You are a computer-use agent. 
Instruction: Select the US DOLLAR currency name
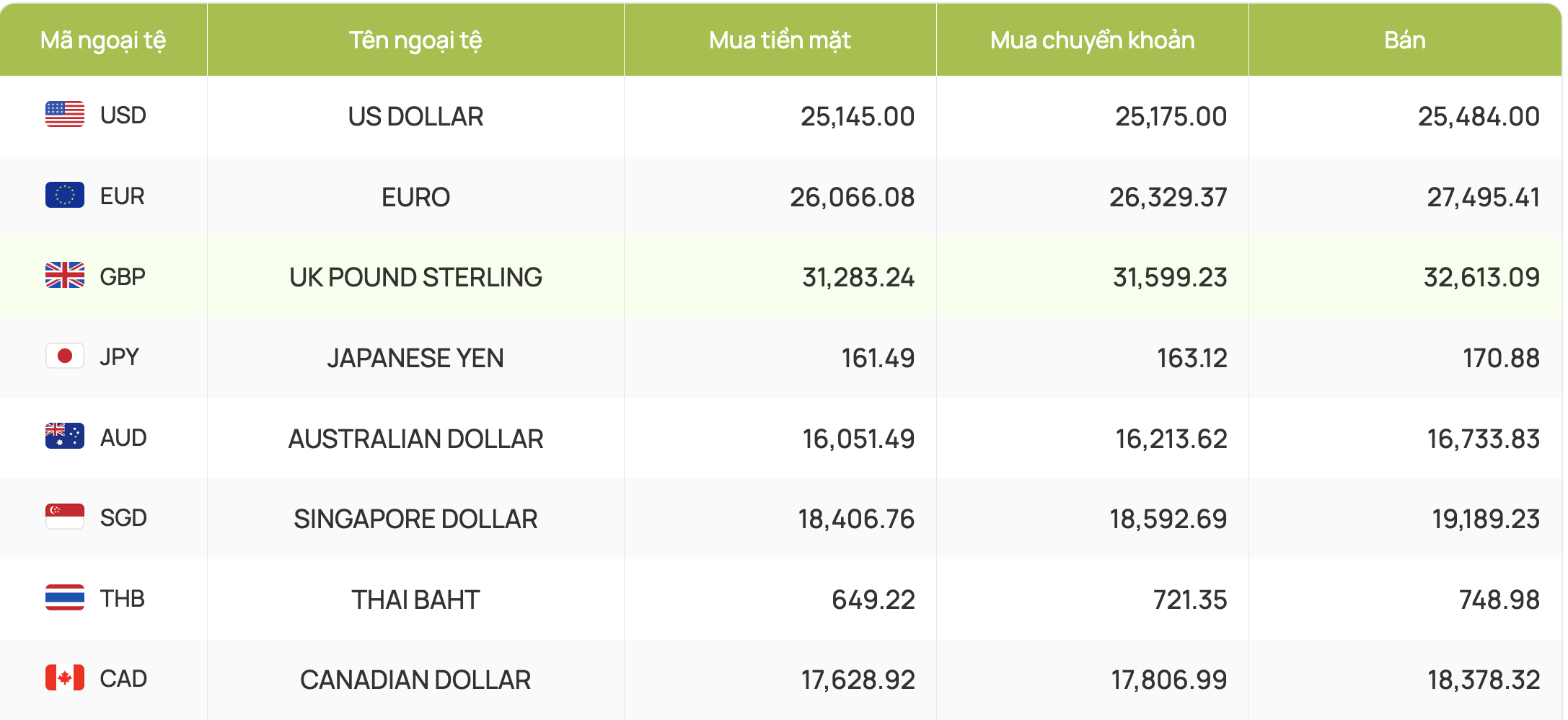pyautogui.click(x=415, y=116)
